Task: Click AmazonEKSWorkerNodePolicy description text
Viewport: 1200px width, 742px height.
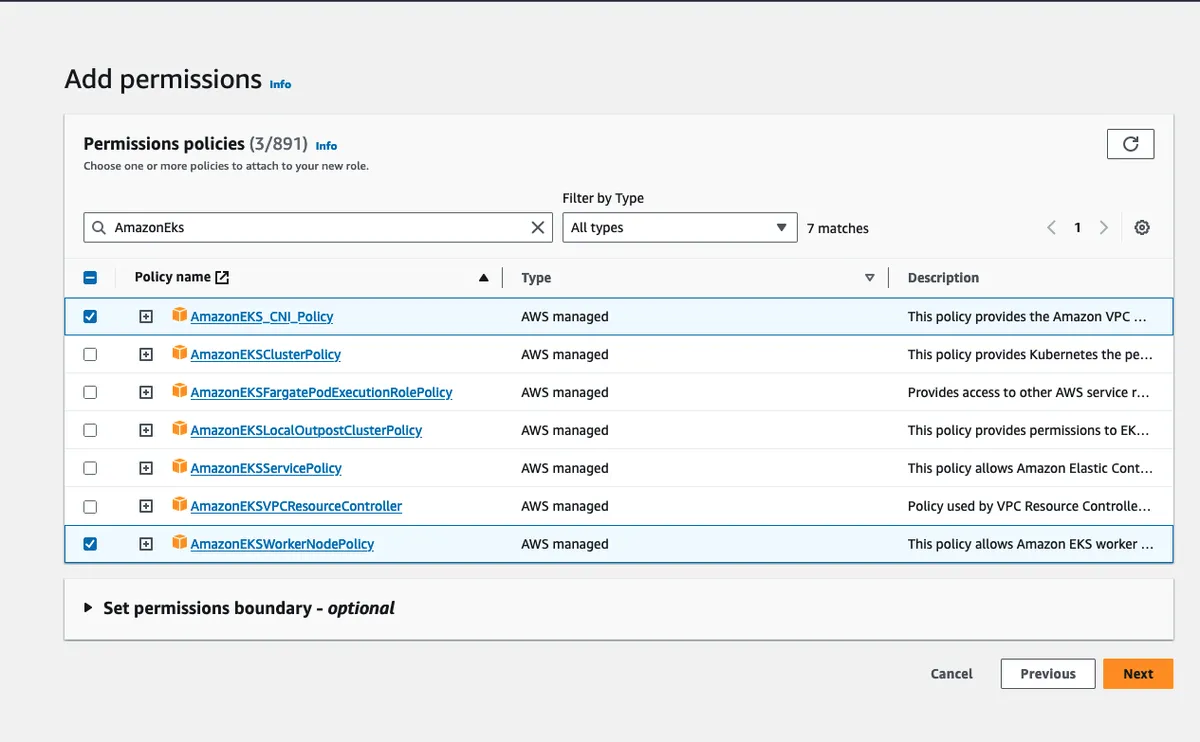Action: click(1031, 545)
